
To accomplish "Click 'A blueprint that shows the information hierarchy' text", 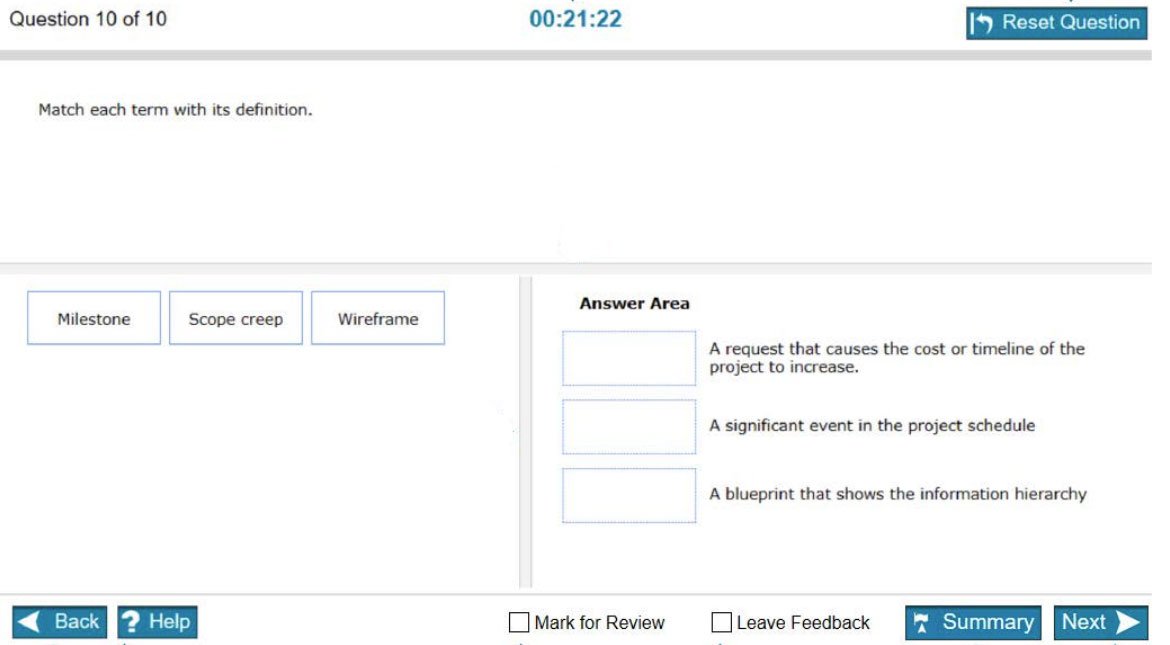I will [x=898, y=494].
